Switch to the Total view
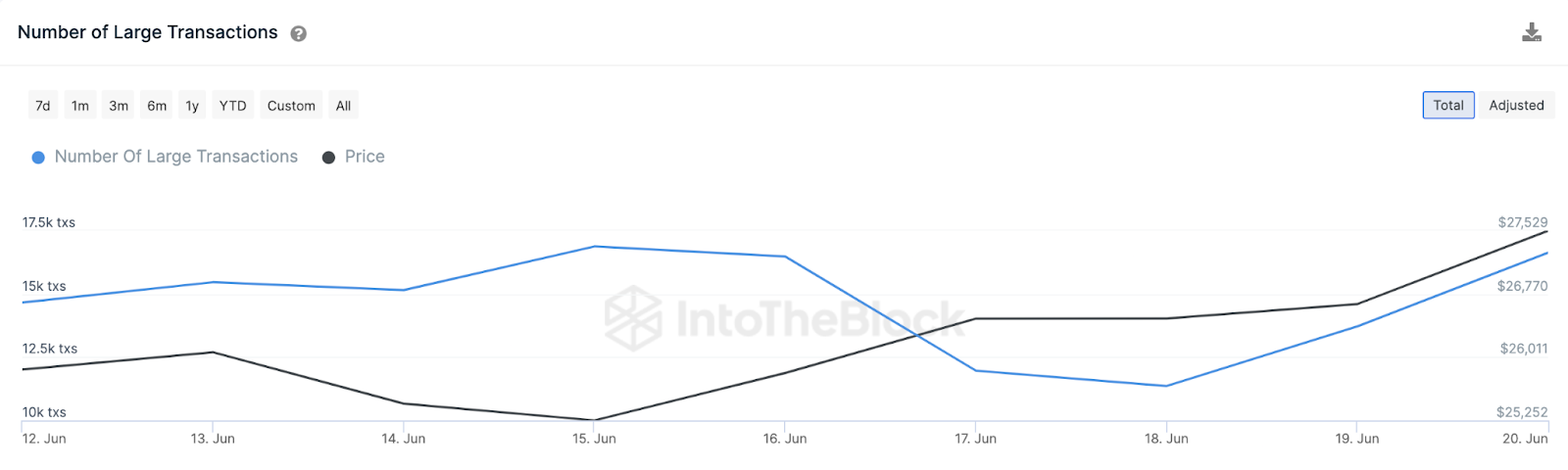1568x470 pixels. [x=1447, y=105]
